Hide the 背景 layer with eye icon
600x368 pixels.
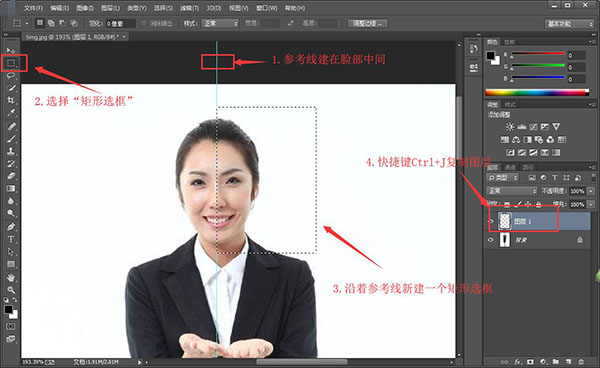(491, 240)
